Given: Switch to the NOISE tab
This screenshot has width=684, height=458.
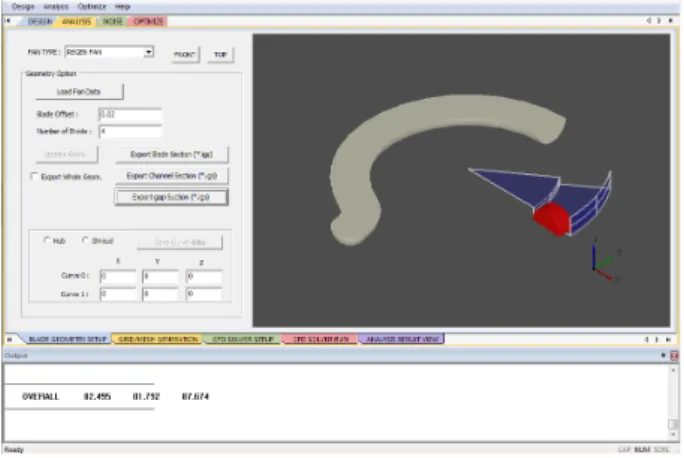Looking at the screenshot, I should 112,21.
